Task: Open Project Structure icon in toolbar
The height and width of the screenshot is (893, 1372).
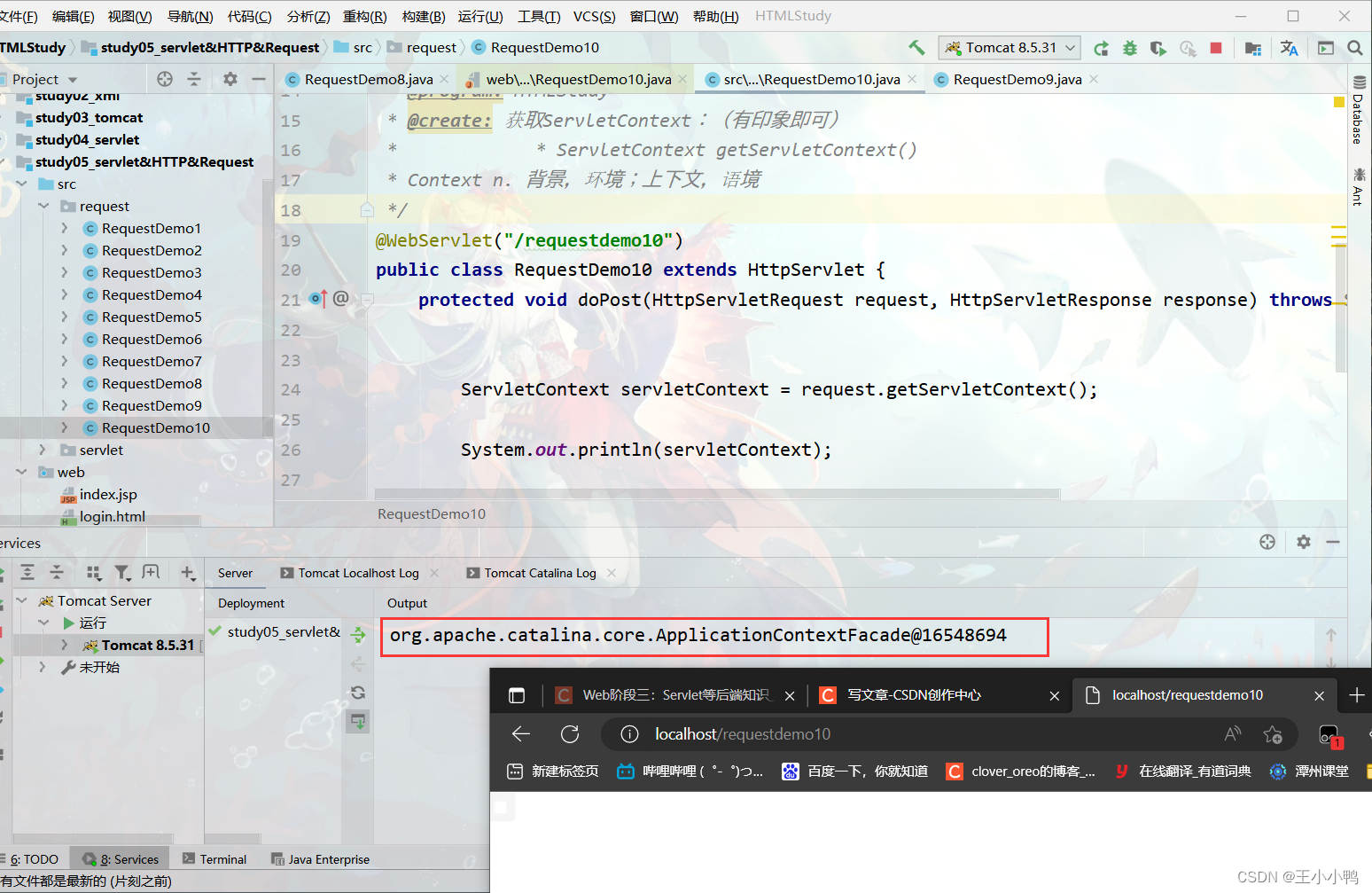Action: [x=1252, y=48]
